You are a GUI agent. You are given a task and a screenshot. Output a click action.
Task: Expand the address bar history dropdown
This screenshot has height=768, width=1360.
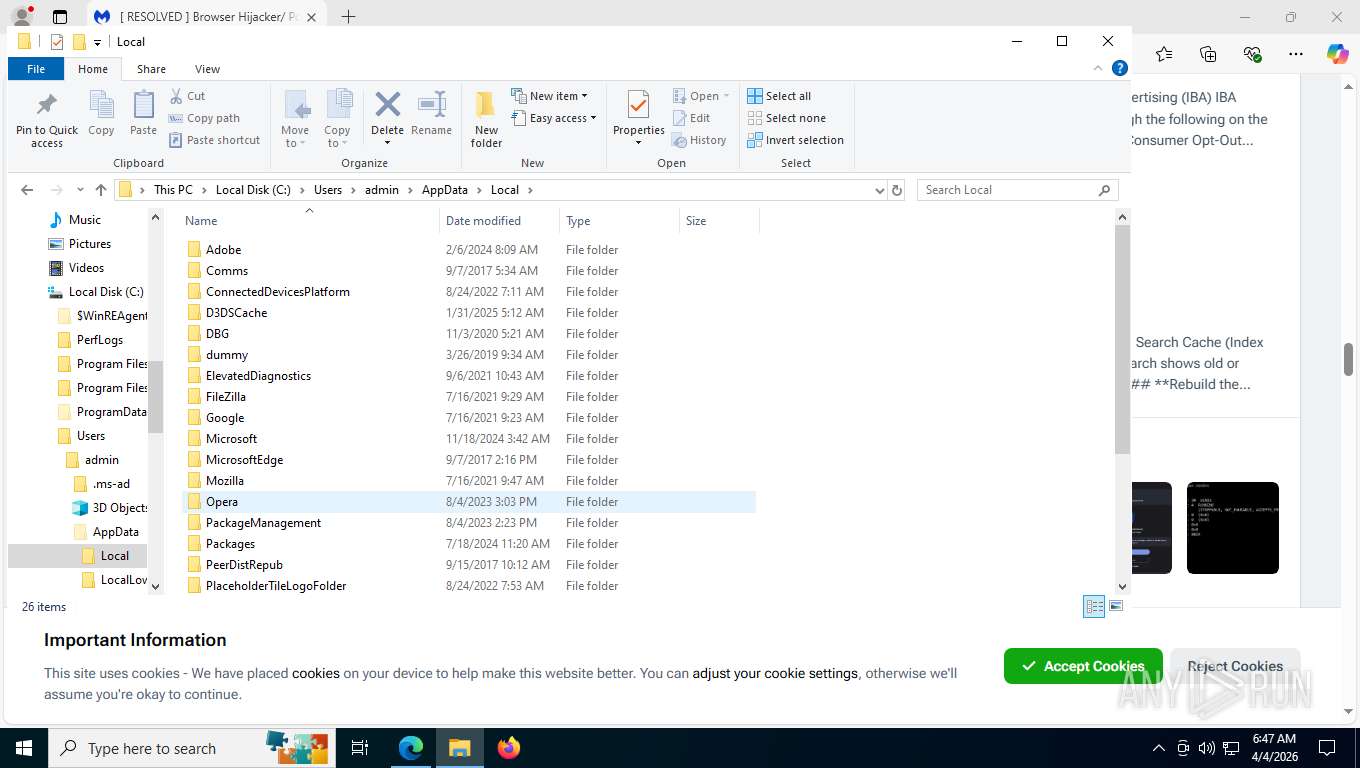[x=880, y=190]
